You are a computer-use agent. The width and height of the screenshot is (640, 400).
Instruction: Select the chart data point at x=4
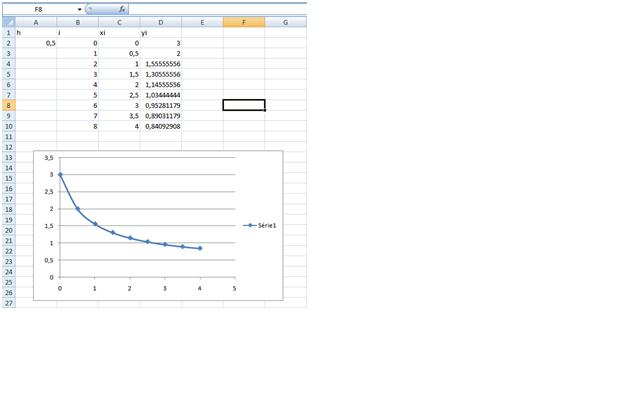click(200, 248)
